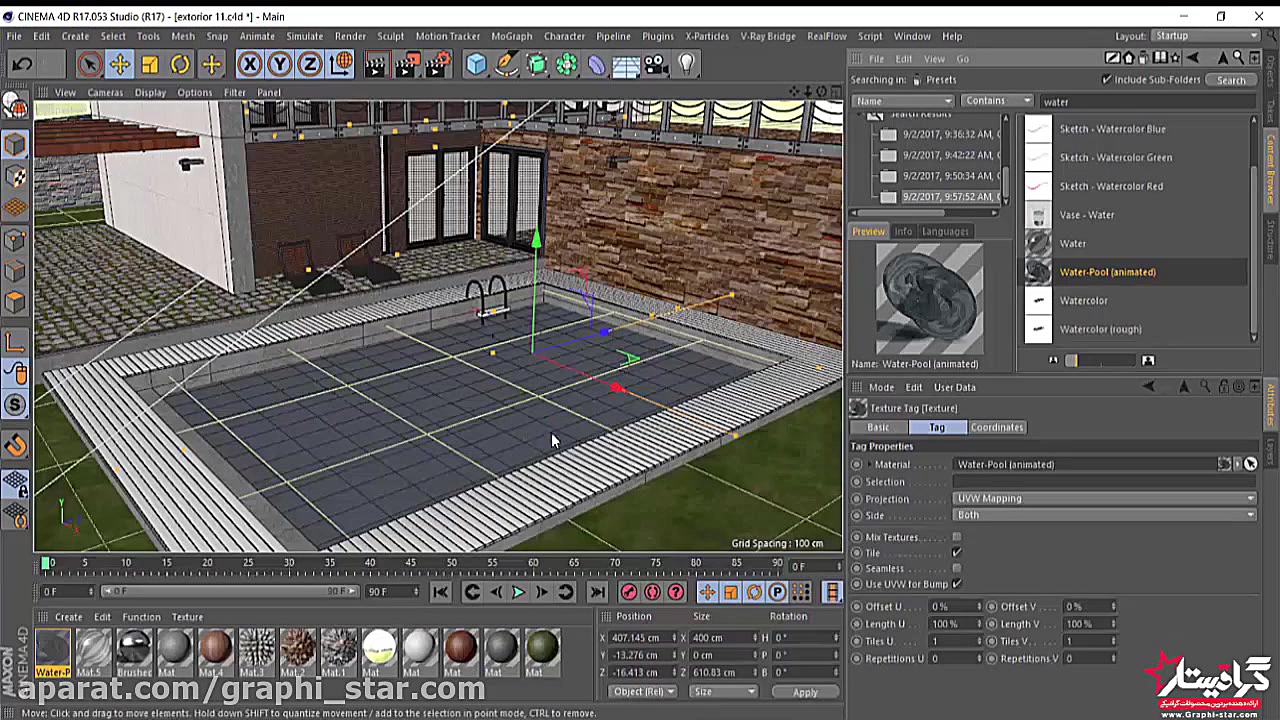This screenshot has width=1280, height=720.
Task: Select the Rotate tool in top toolbar
Action: (180, 65)
